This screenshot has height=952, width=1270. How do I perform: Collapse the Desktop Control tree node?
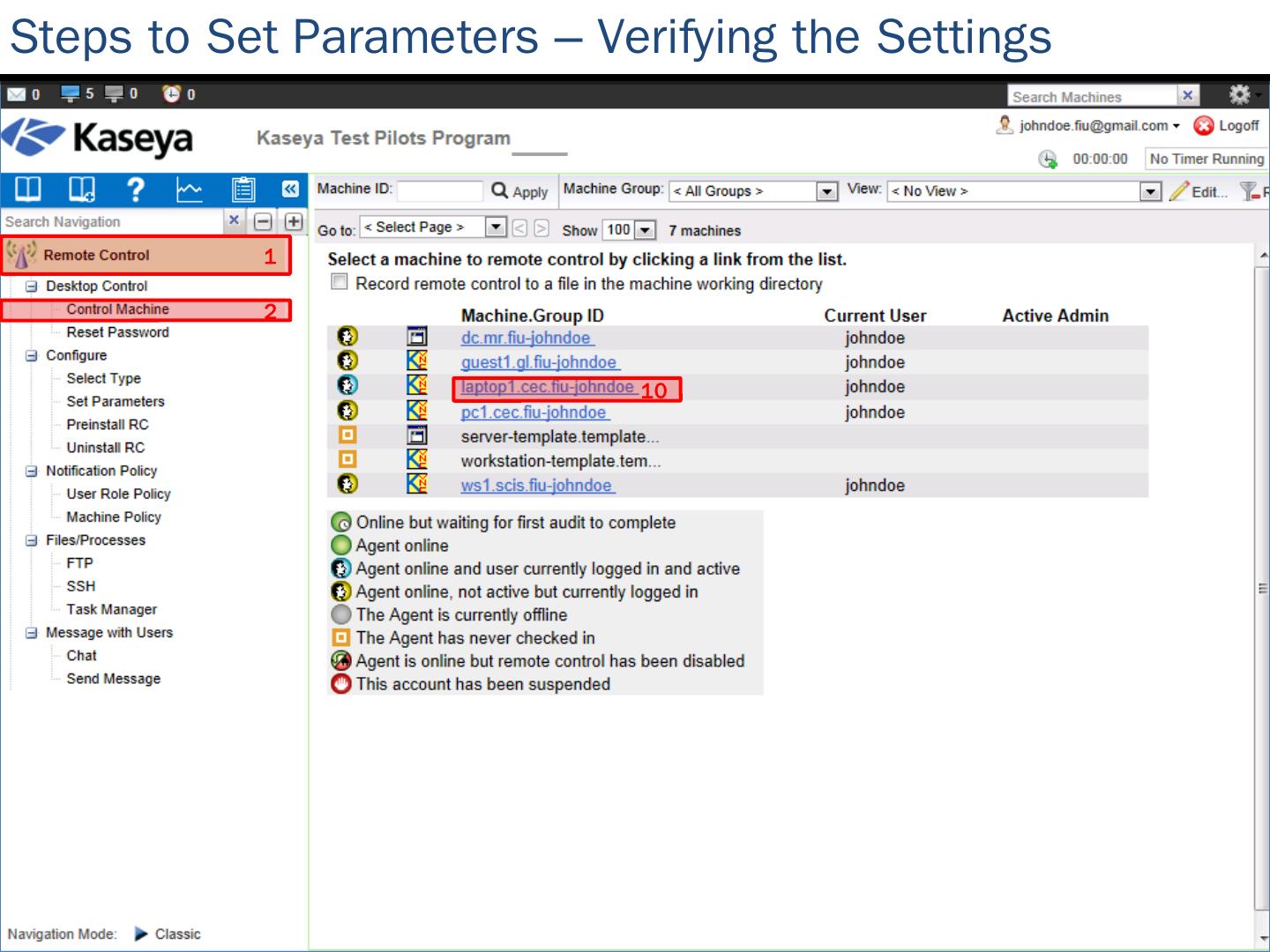pos(32,286)
